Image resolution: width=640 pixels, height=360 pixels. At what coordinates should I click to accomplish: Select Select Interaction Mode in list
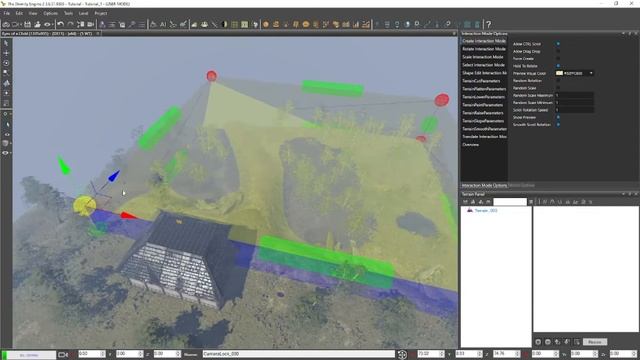tap(484, 65)
